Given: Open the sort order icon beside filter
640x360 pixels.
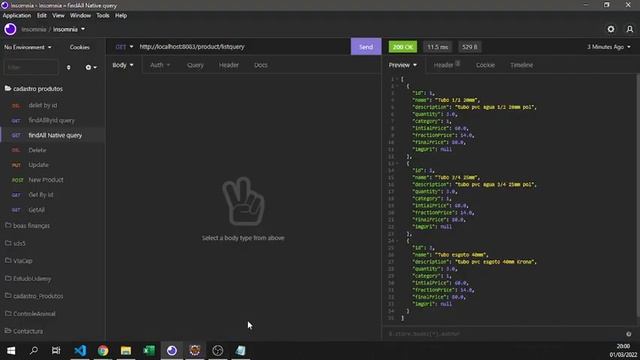Looking at the screenshot, I should tap(69, 67).
